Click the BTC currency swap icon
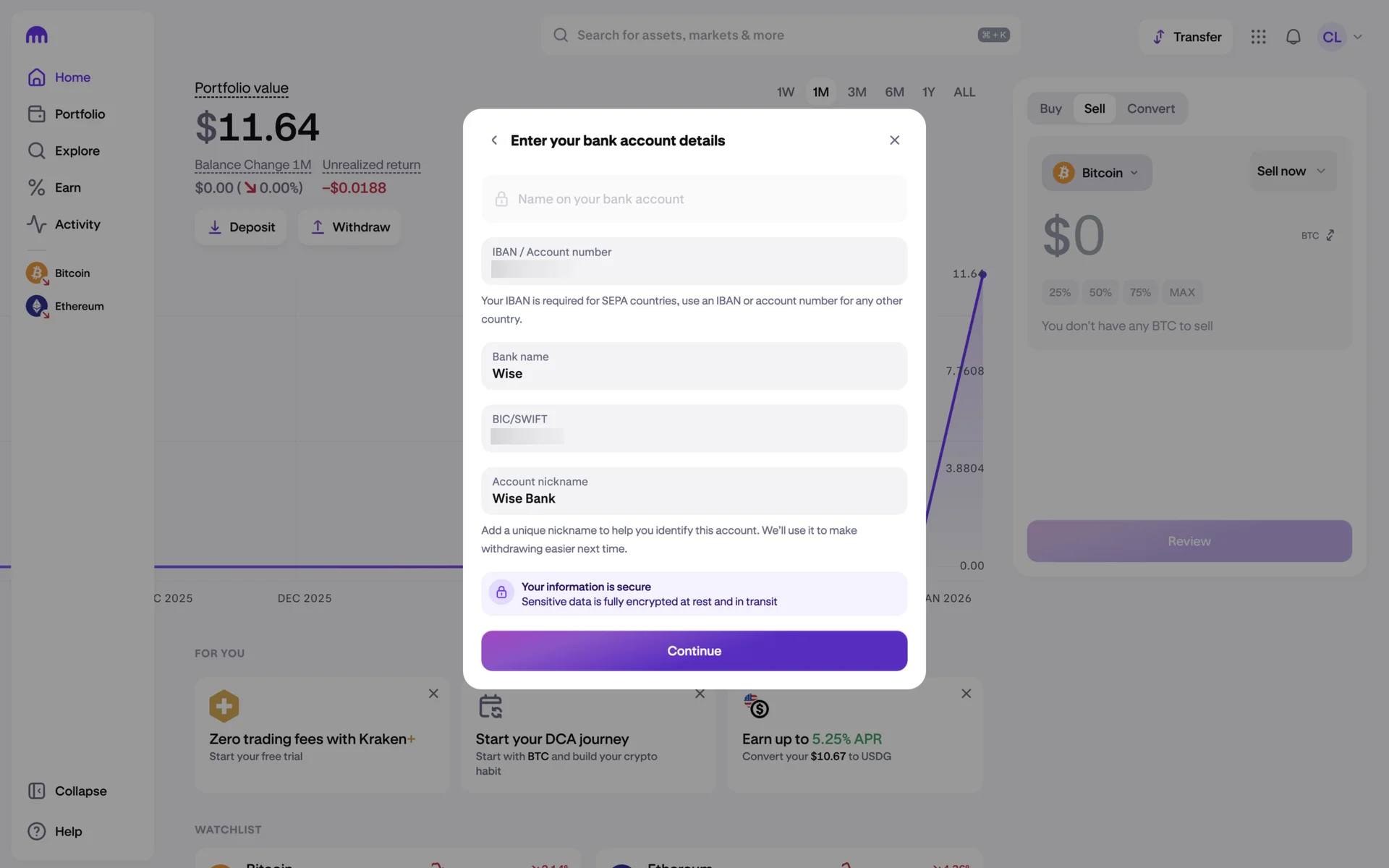This screenshot has width=1389, height=868. [1330, 236]
